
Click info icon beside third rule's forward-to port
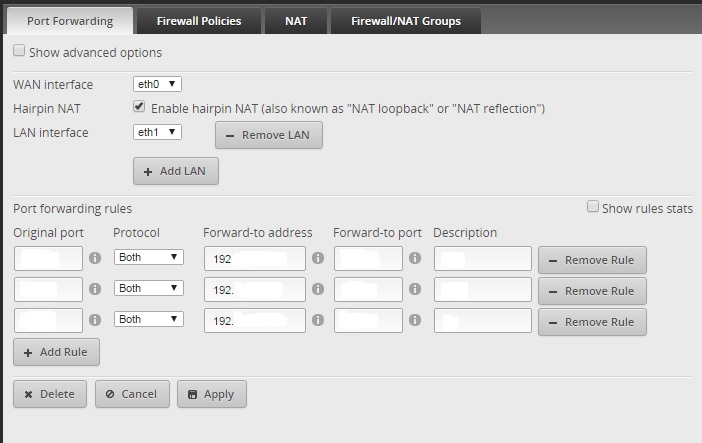(415, 320)
